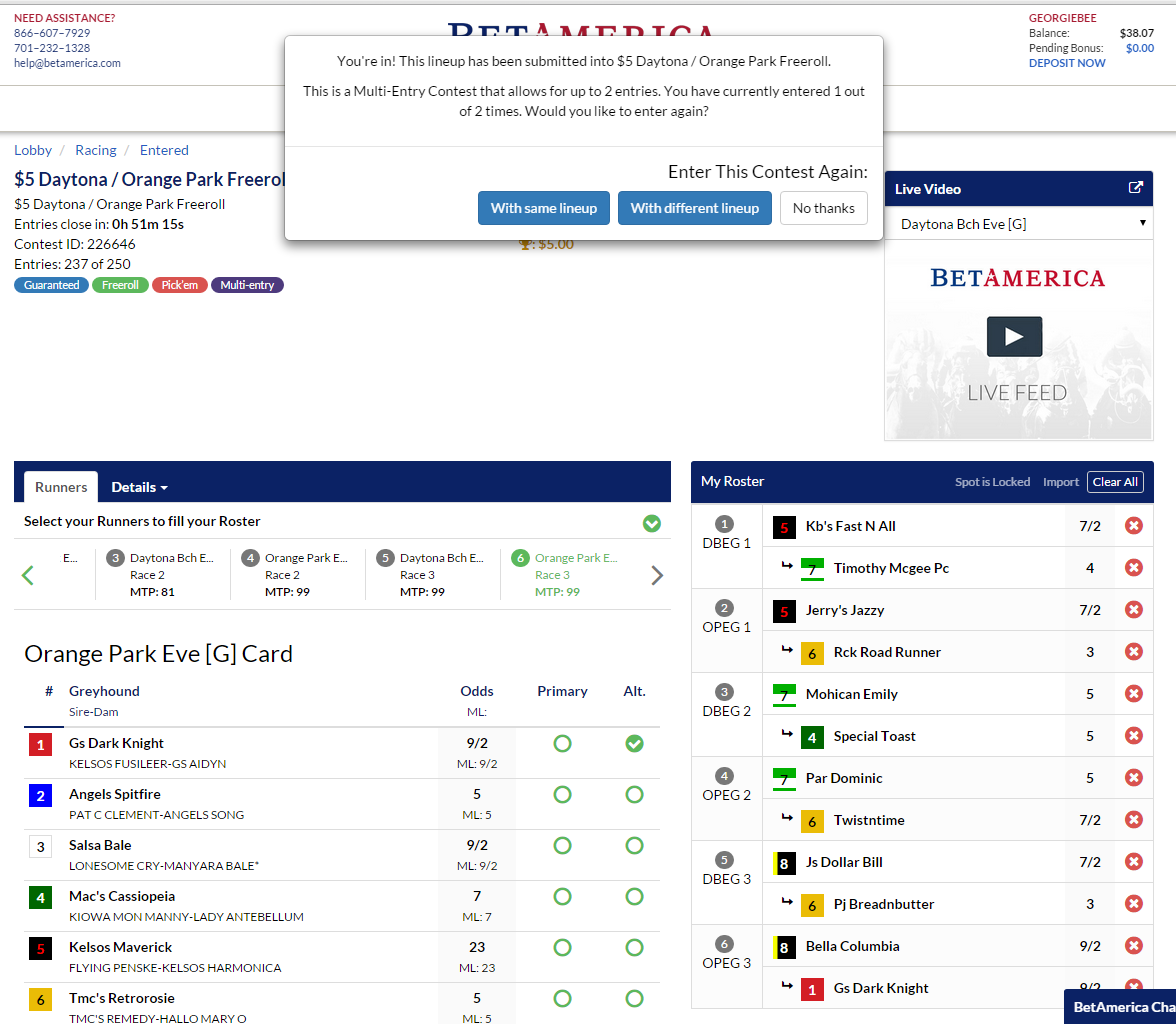Remove Jerry's Jazzy using red X icon
1176x1024 pixels.
tap(1133, 610)
